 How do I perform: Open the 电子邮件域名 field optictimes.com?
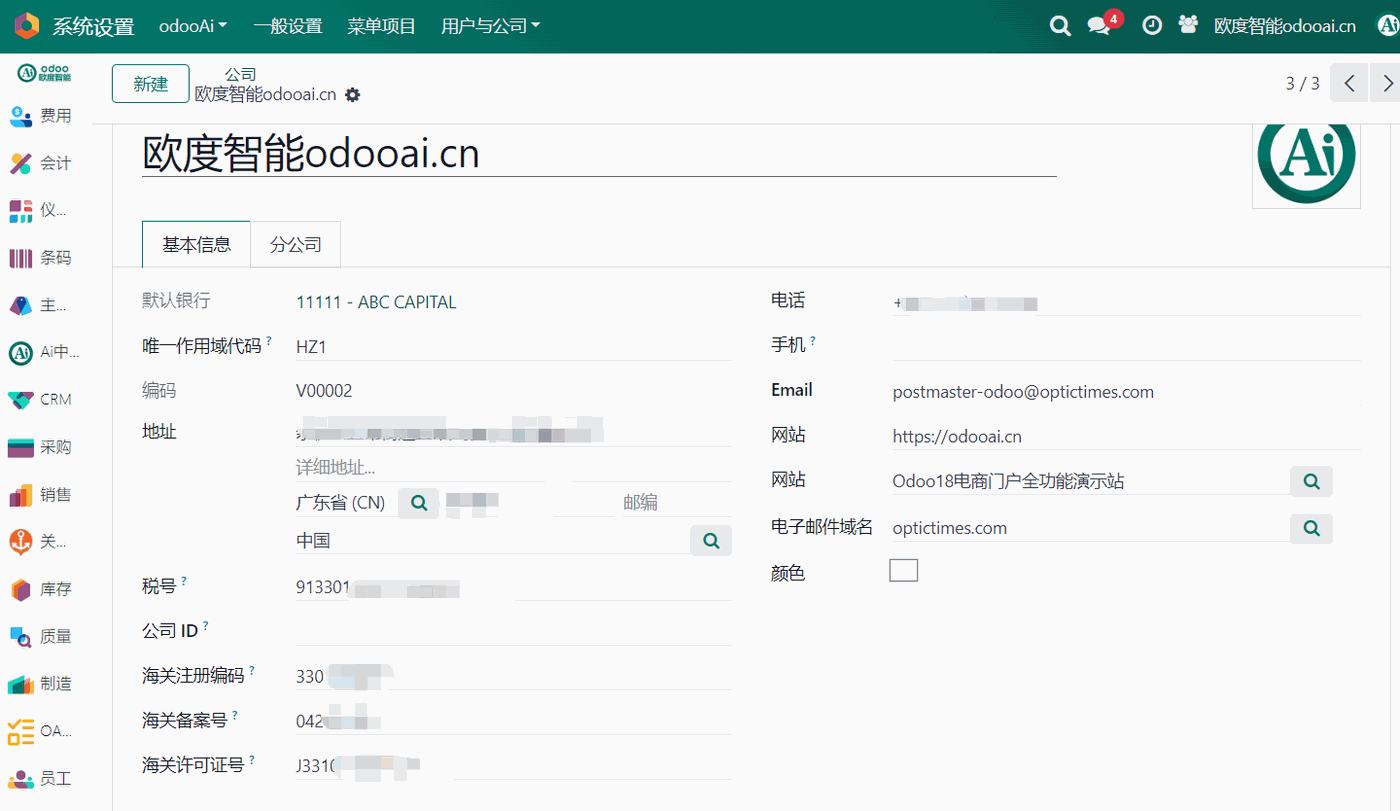click(x=1090, y=528)
